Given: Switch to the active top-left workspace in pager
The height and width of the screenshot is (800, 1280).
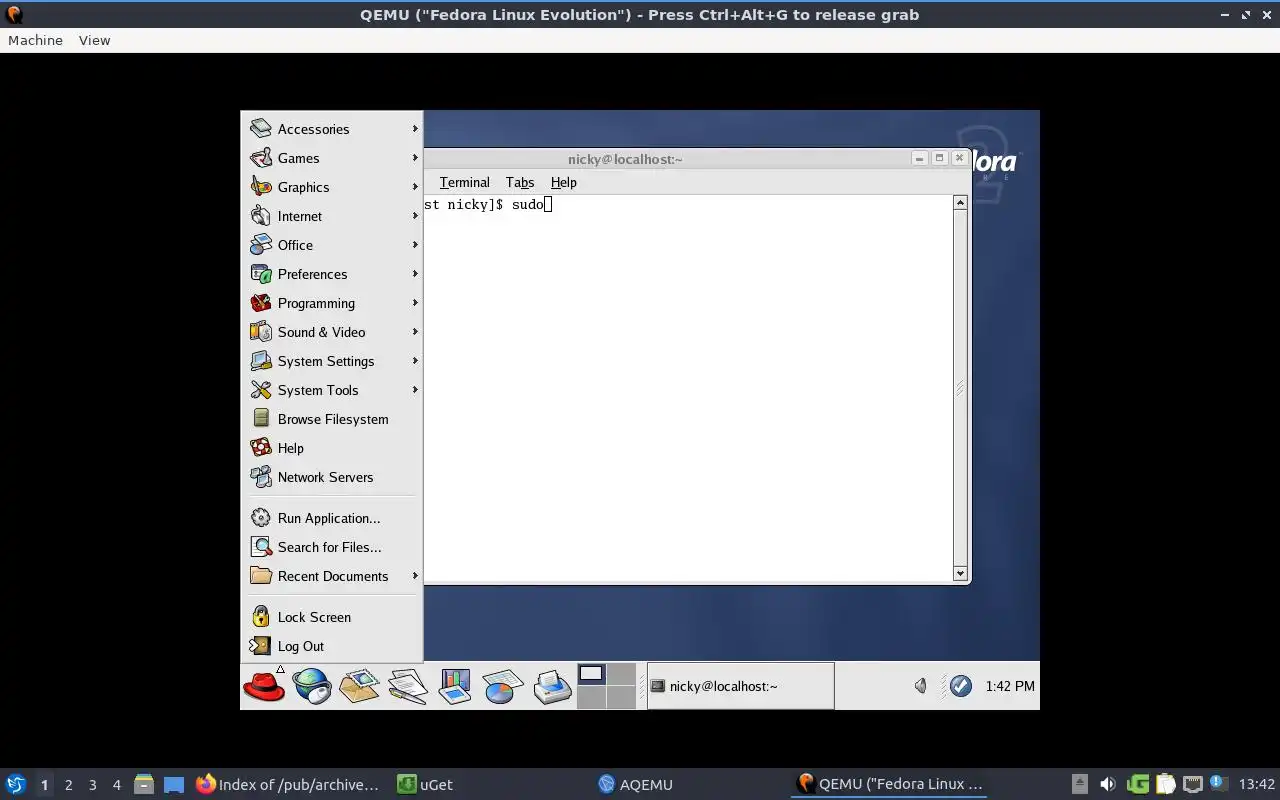Looking at the screenshot, I should click(x=592, y=674).
